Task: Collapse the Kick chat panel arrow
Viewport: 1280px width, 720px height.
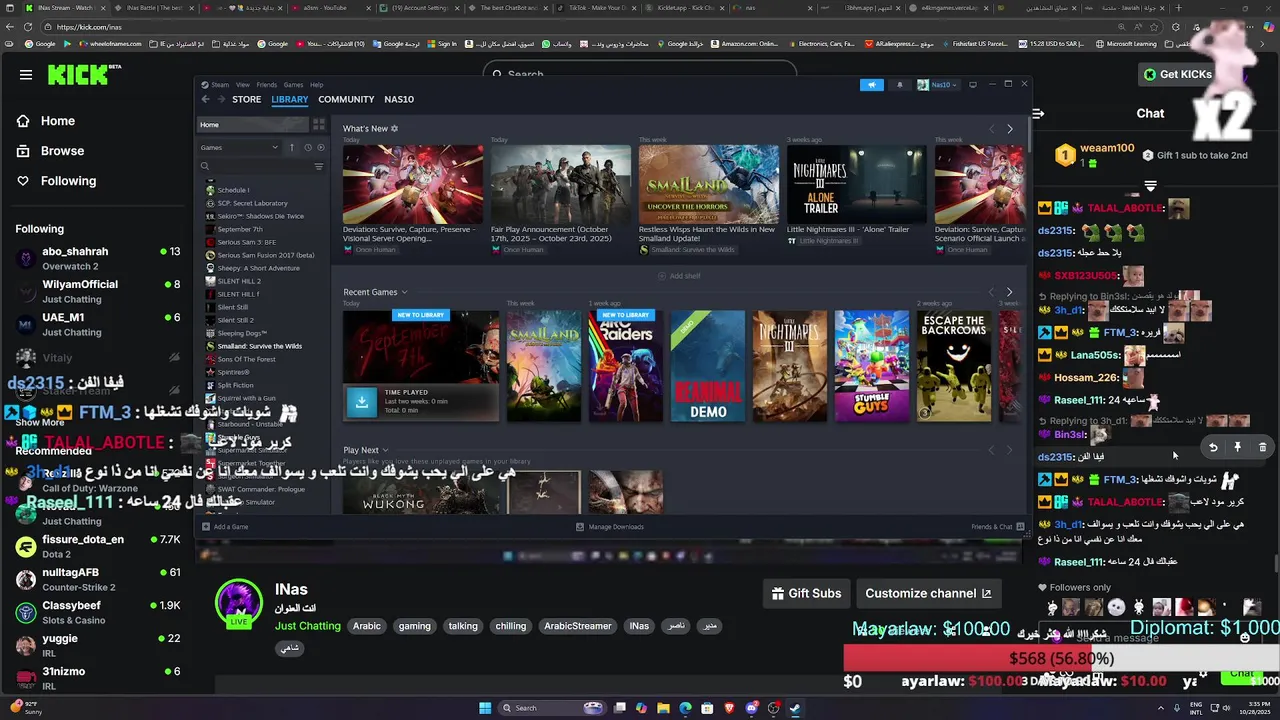Action: click(1038, 113)
